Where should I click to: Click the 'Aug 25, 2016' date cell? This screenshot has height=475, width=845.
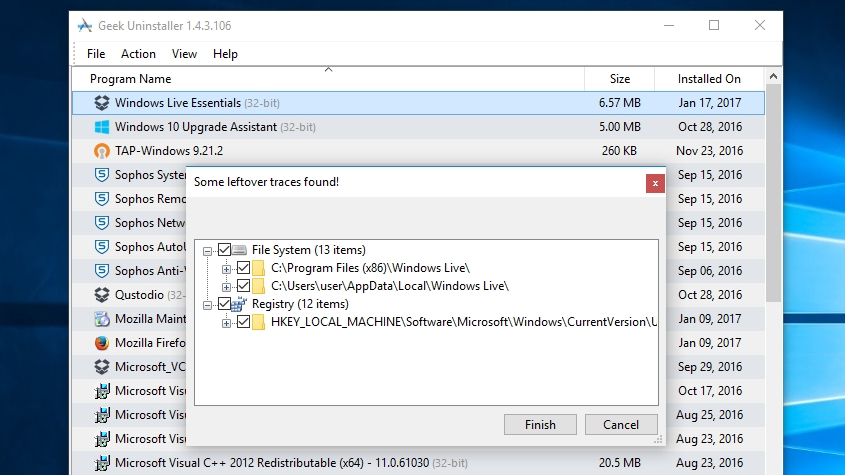pyautogui.click(x=710, y=415)
